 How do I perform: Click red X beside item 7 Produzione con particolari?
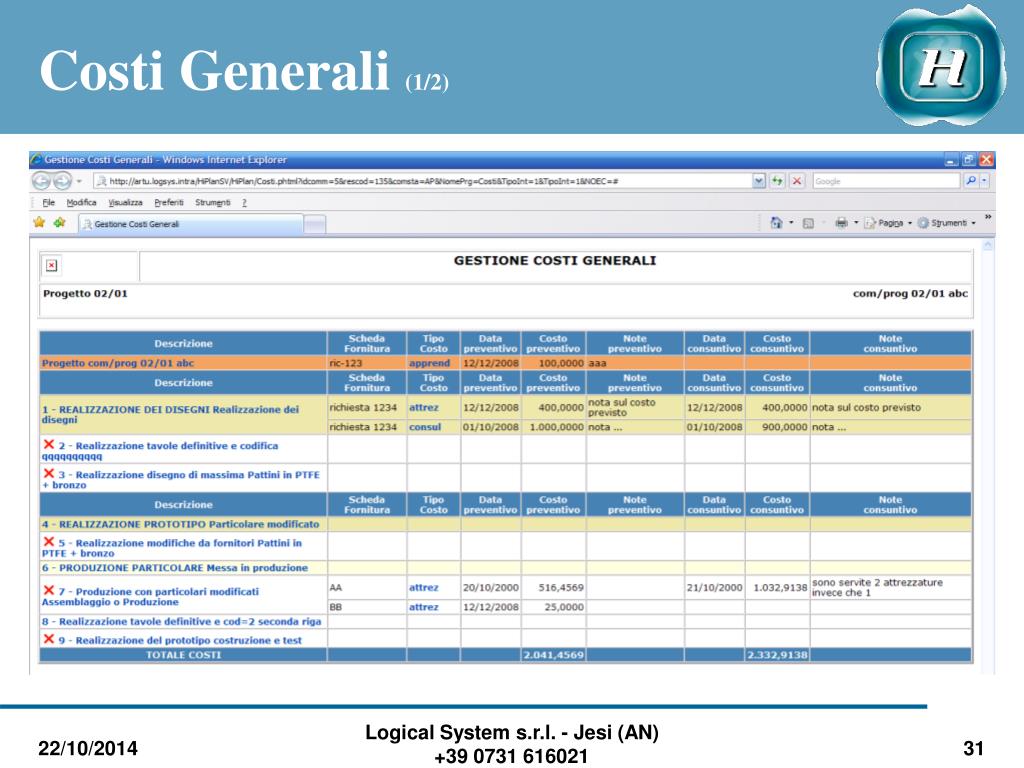point(48,590)
